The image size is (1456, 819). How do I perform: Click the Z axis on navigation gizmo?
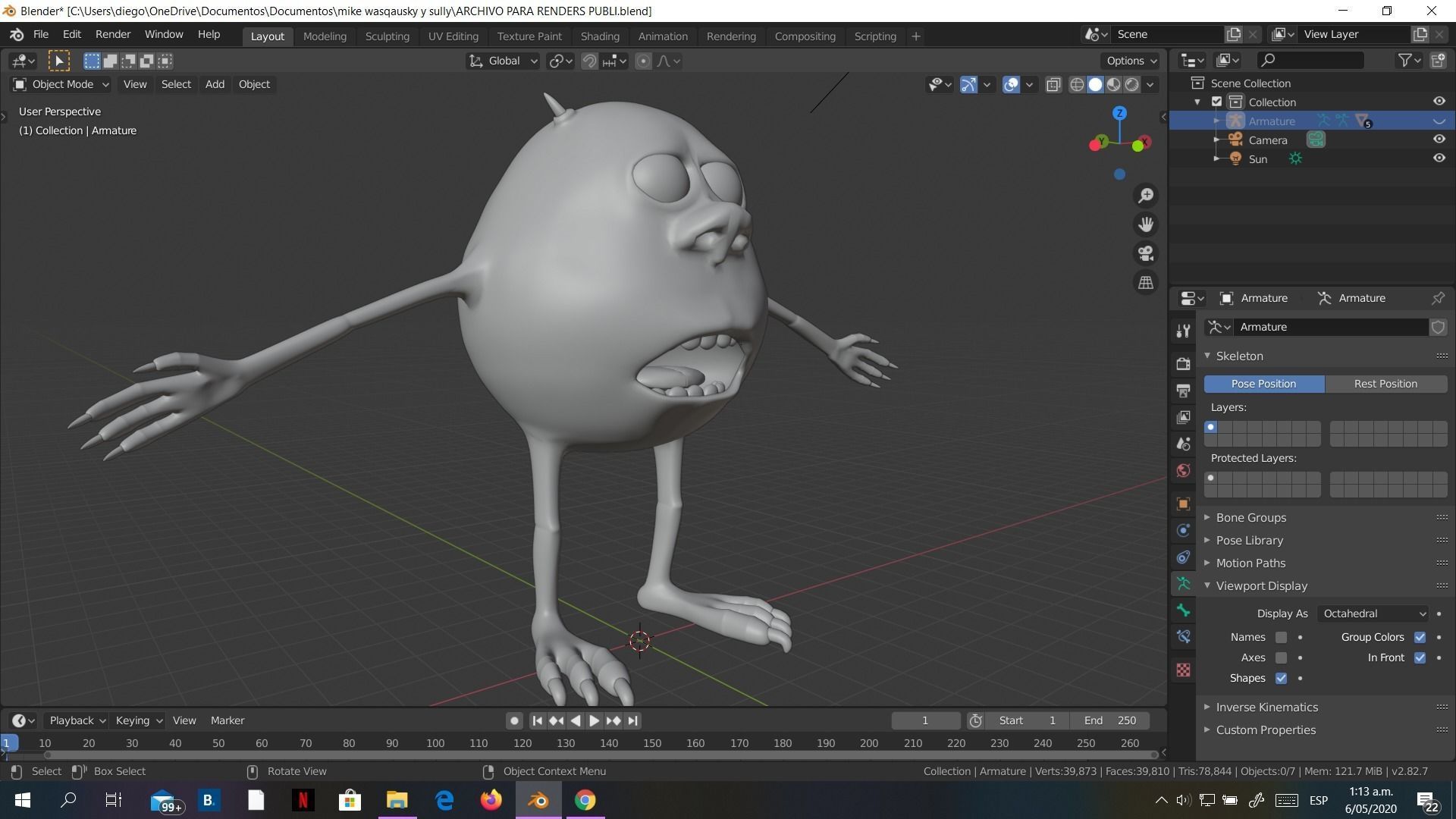(1119, 113)
